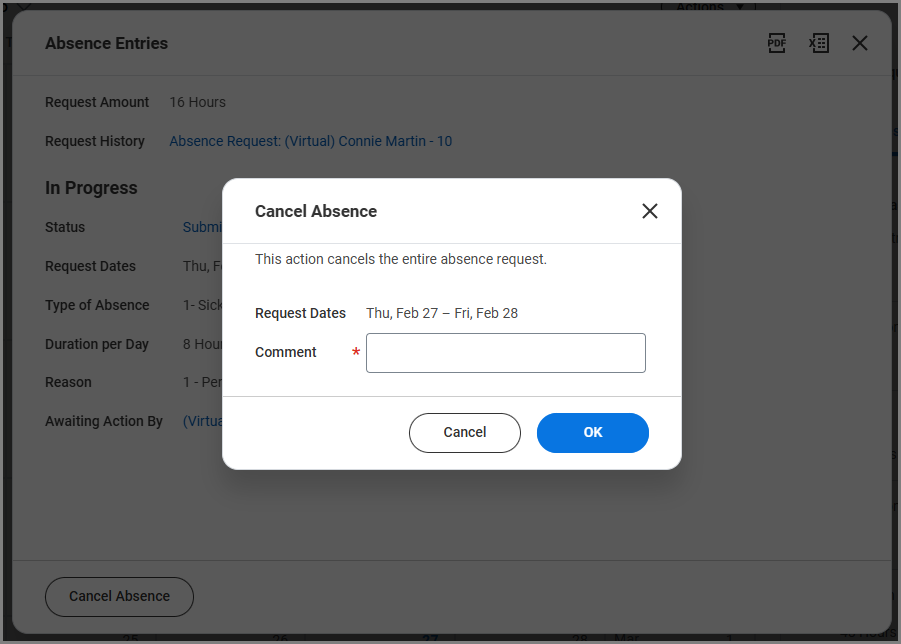Screen dimensions: 901x644
Task: Click the Thu, Feb 27 – Fri, Feb 28 dates
Action: tap(441, 313)
